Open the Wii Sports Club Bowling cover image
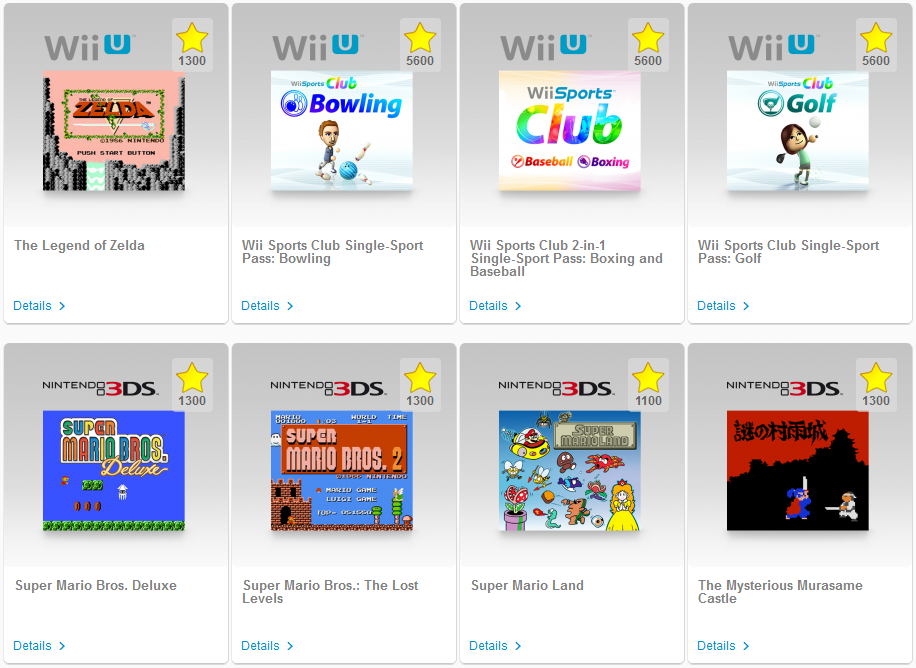The width and height of the screenshot is (916, 668). click(x=342, y=131)
